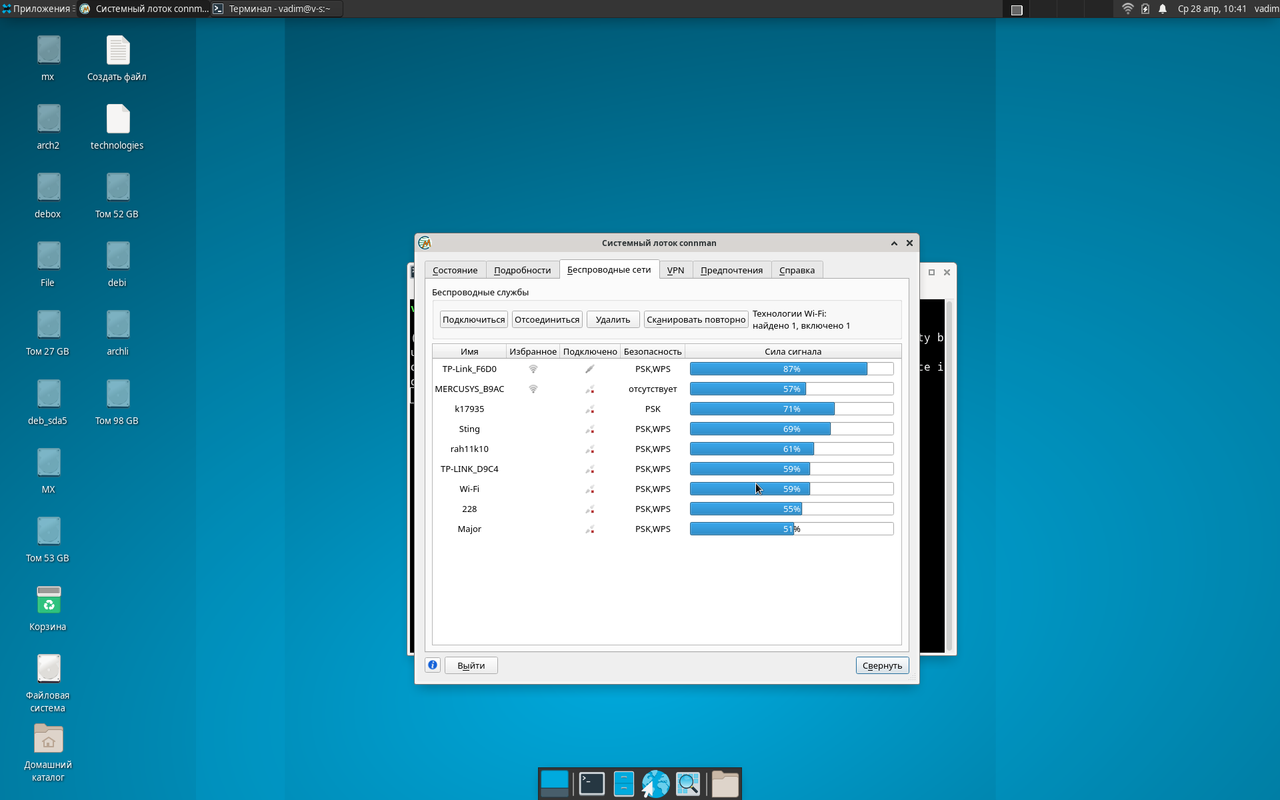Select the rah11k10 network row
This screenshot has height=800, width=1280.
(666, 449)
